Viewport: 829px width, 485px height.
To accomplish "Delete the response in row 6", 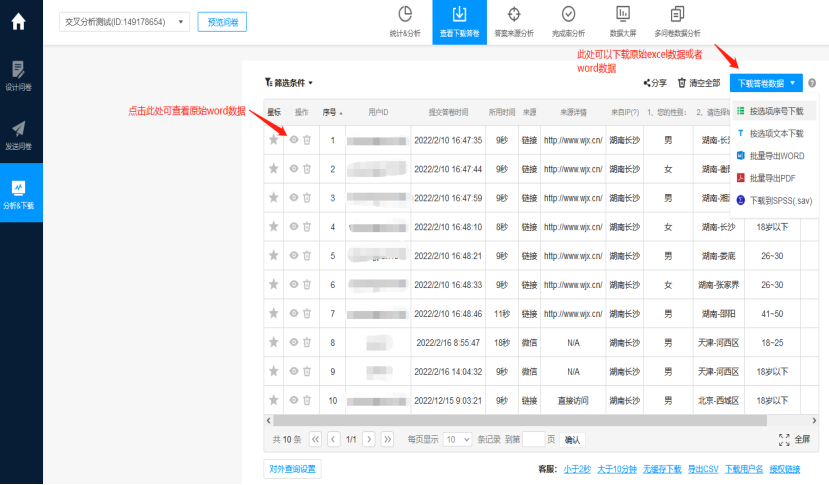I will pos(307,284).
